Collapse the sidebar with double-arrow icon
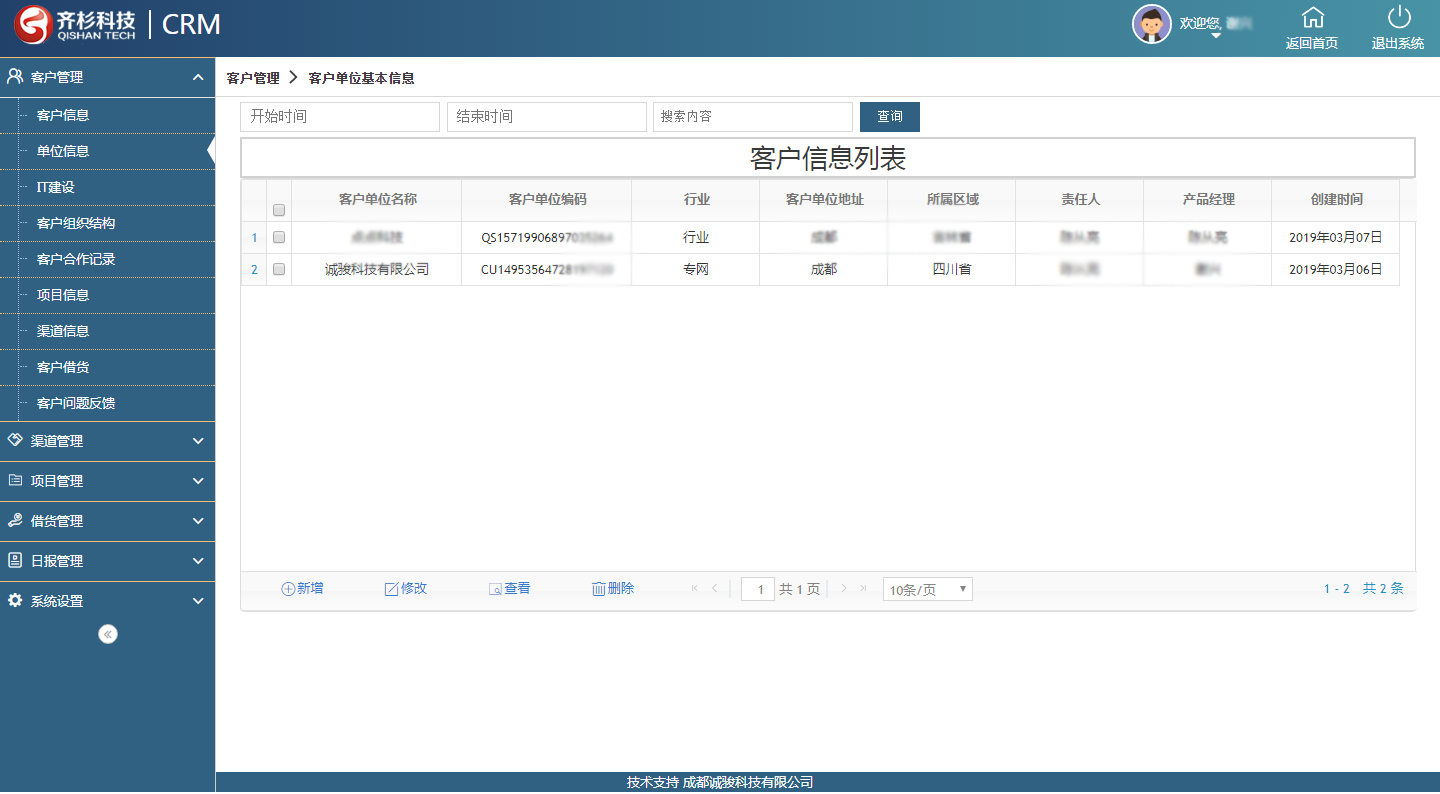 pyautogui.click(x=108, y=634)
